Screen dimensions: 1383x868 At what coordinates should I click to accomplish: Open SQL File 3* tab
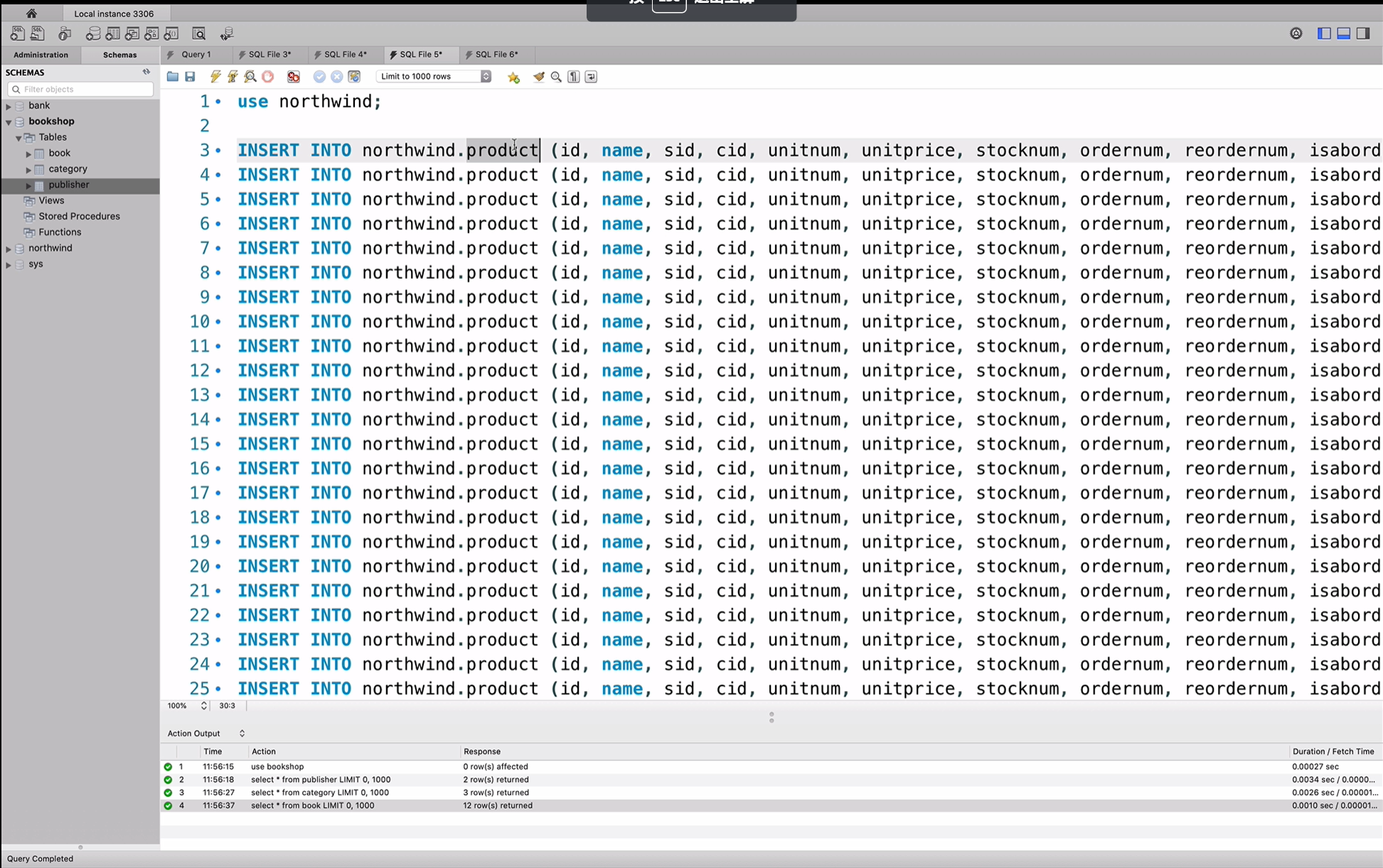point(269,55)
